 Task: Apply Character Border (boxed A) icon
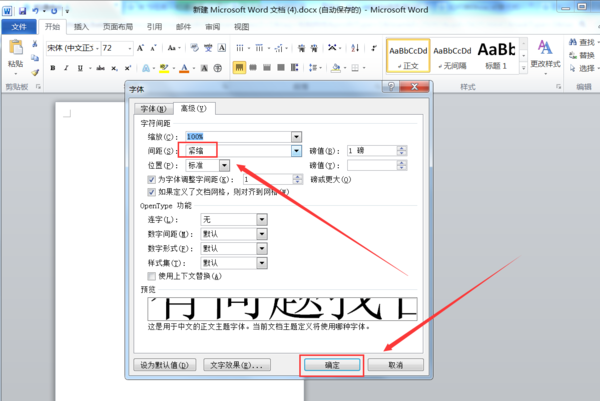click(222, 48)
